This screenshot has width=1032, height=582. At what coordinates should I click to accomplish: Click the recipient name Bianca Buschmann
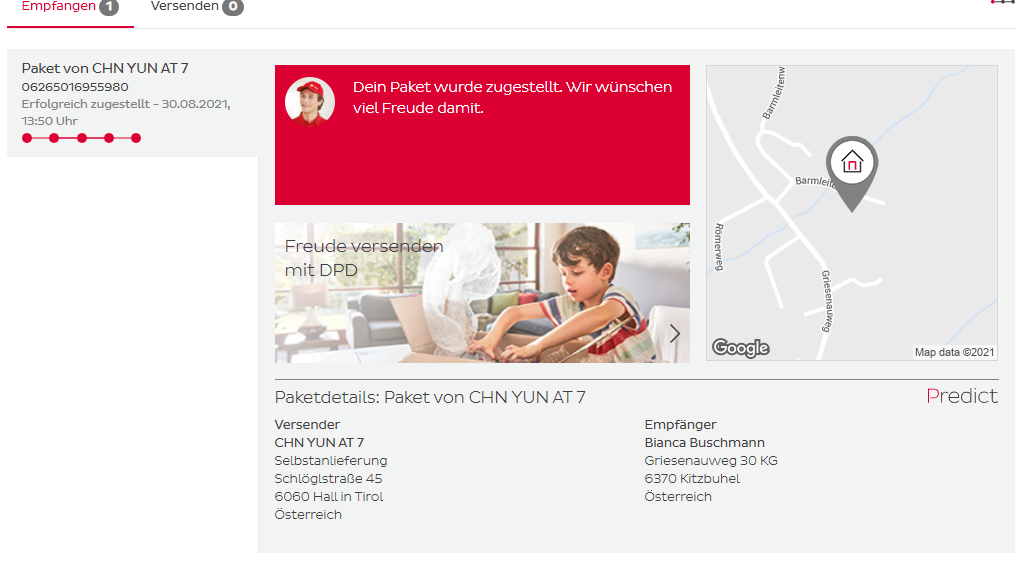pyautogui.click(x=704, y=442)
